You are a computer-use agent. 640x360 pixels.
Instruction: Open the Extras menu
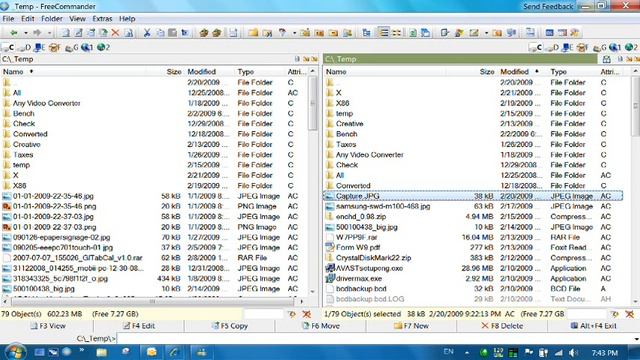click(x=102, y=19)
